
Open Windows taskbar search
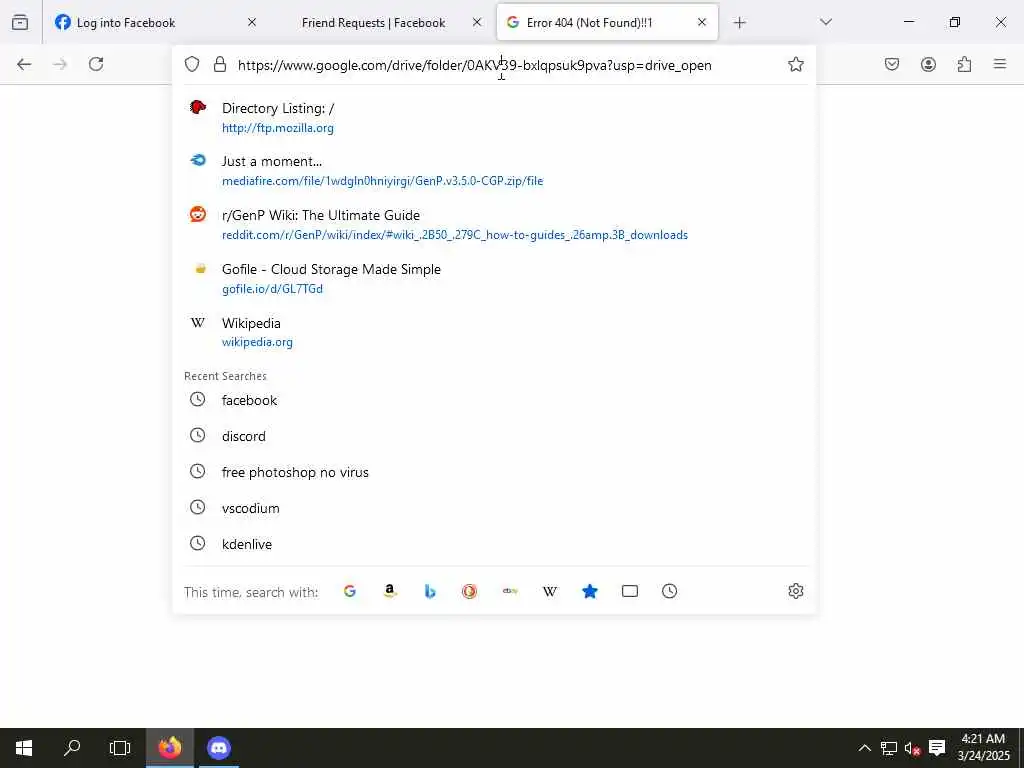(72, 748)
